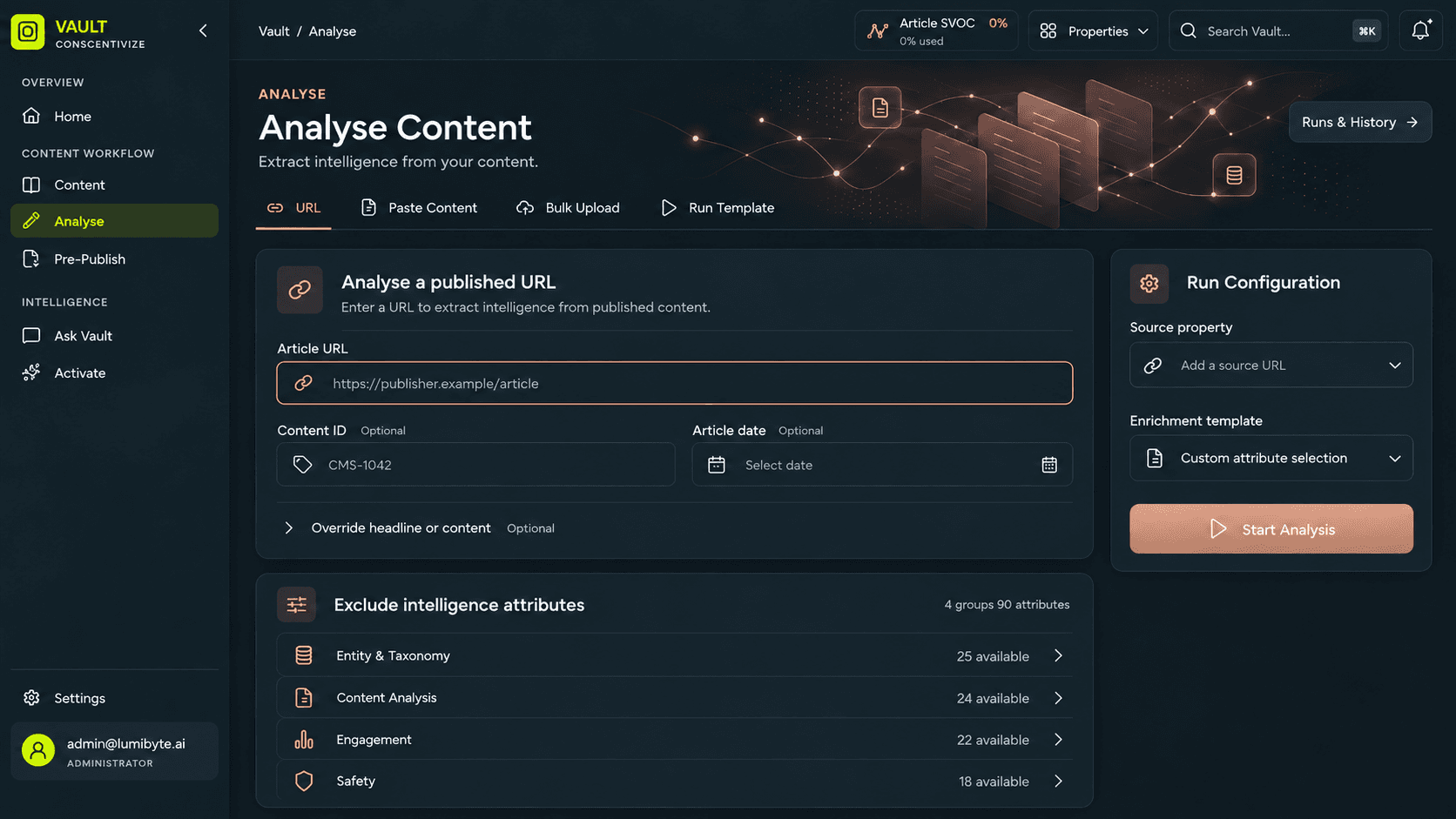Click the gear icon beside Run Configuration
The width and height of the screenshot is (1456, 819).
[1149, 283]
